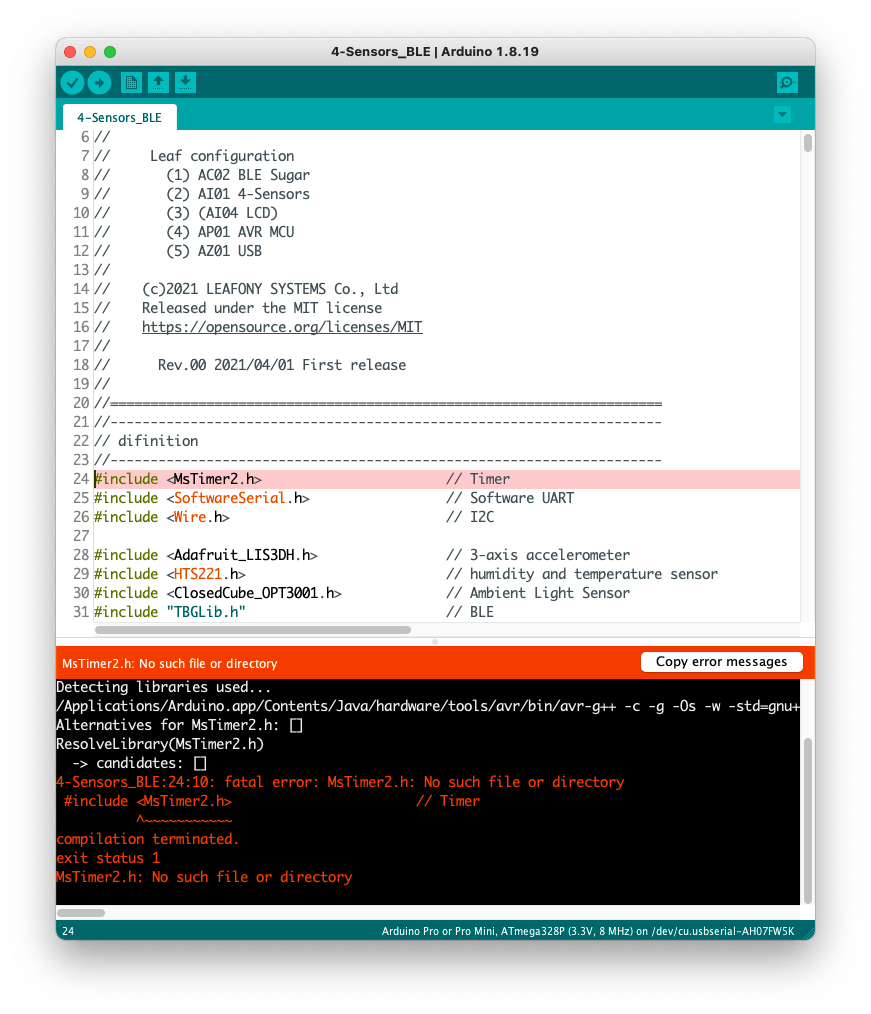Click the "(3) (AI04 LCD)" comment
The width and height of the screenshot is (871, 1014).
[222, 213]
